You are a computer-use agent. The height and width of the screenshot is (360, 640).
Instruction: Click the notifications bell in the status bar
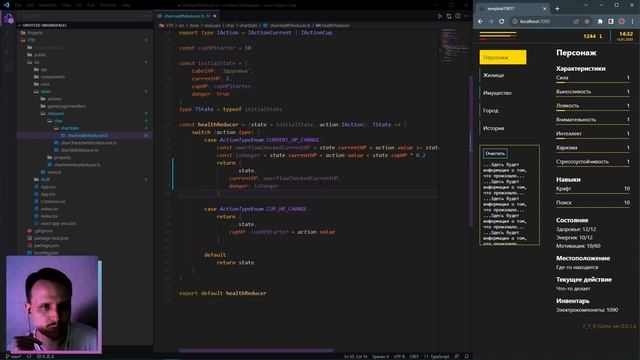coord(467,356)
